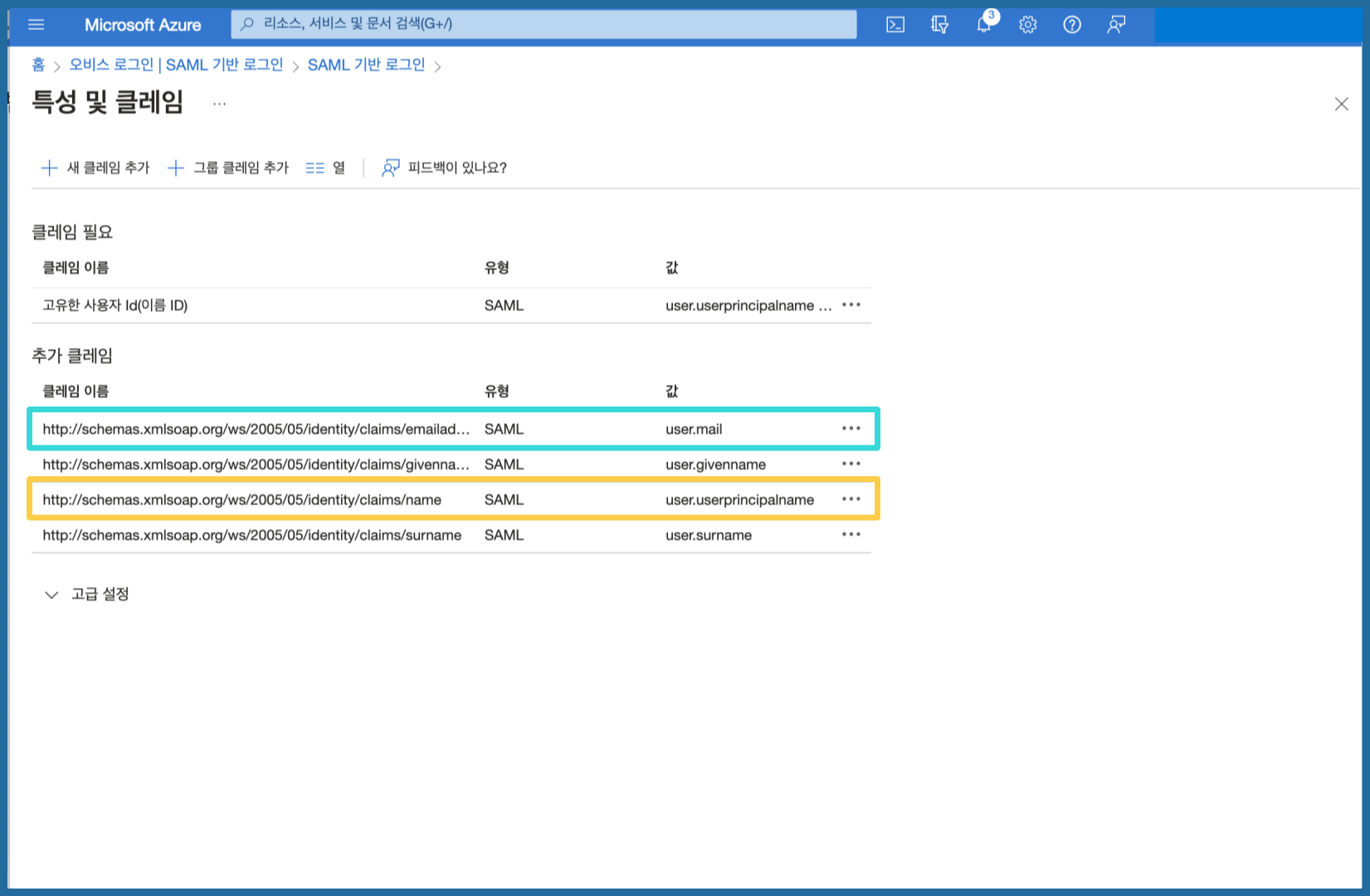Click 피드백이 있나요? button

[x=444, y=168]
